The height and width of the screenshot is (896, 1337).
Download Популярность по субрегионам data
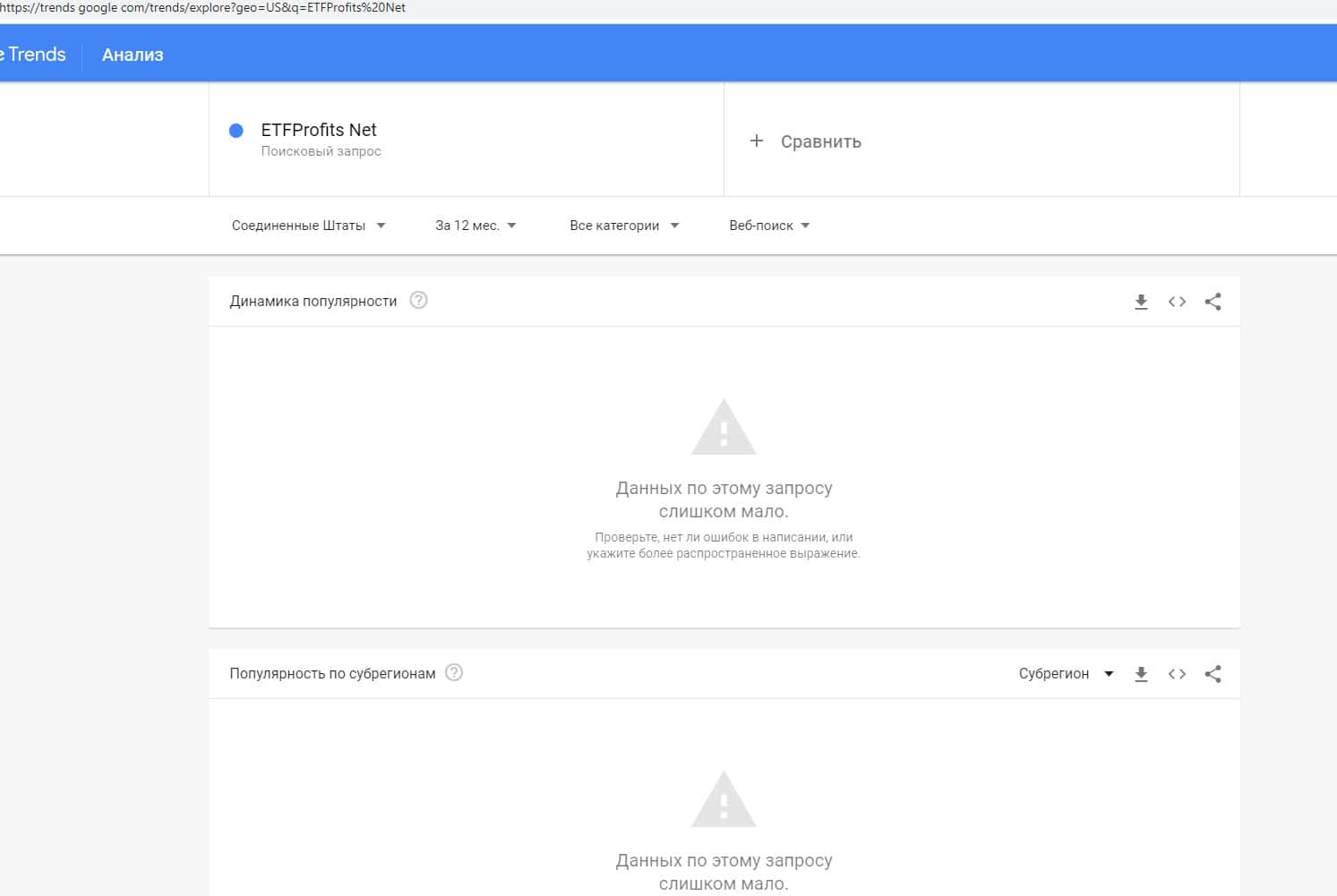tap(1141, 674)
